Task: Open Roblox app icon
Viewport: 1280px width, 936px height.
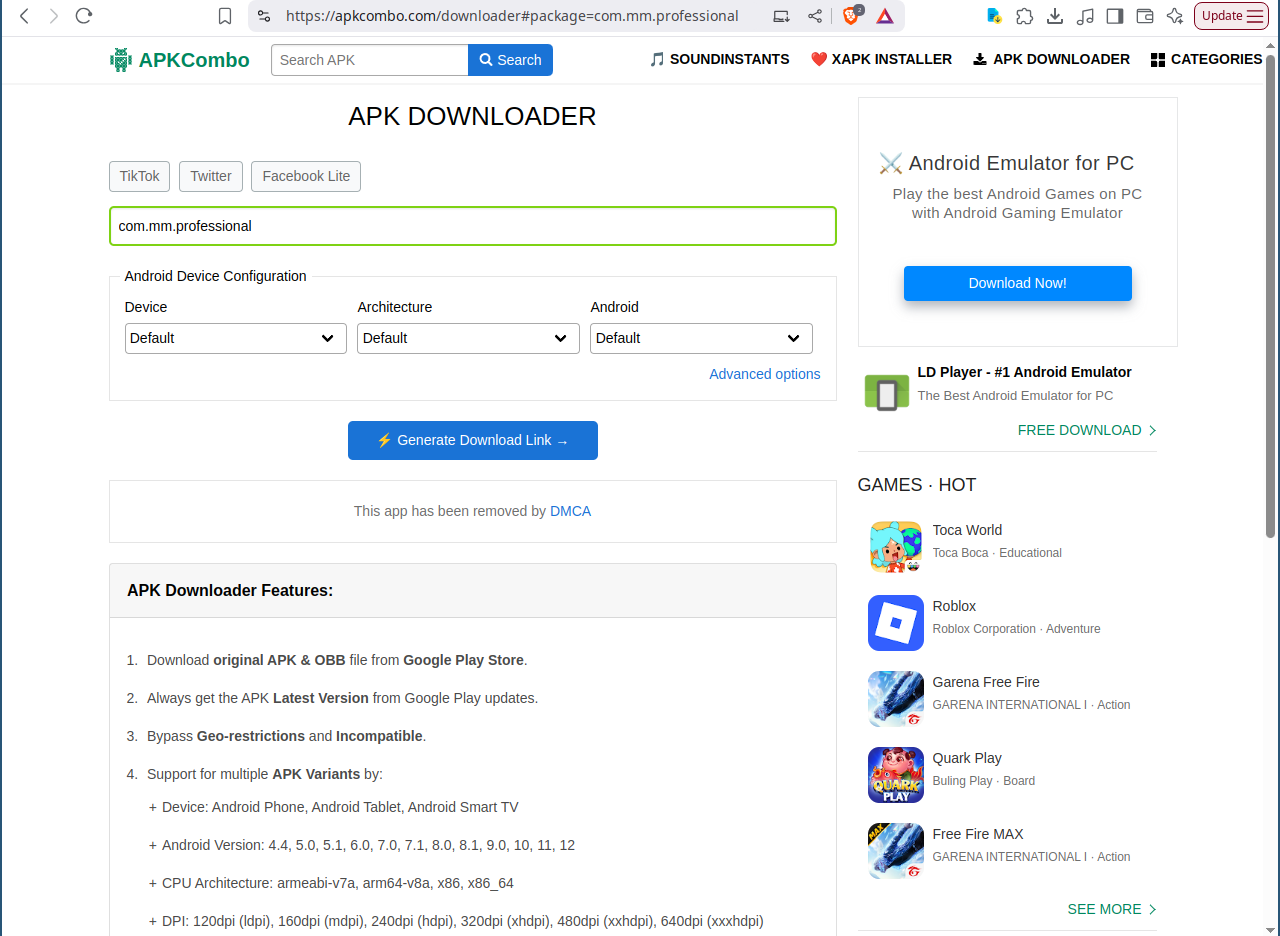Action: point(896,623)
